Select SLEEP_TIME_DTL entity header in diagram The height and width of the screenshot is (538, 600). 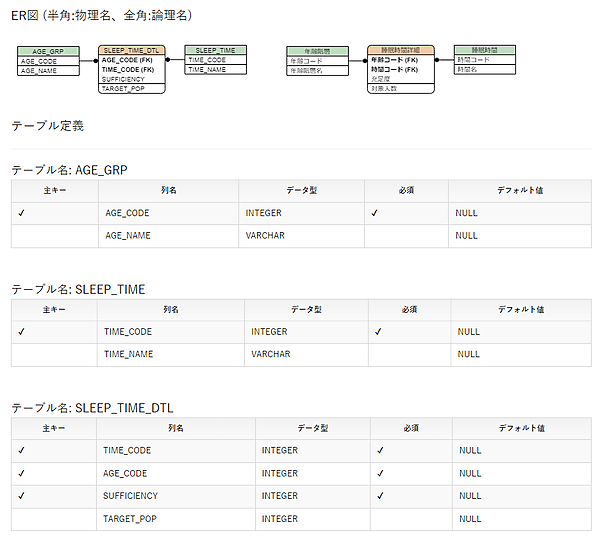pos(132,50)
